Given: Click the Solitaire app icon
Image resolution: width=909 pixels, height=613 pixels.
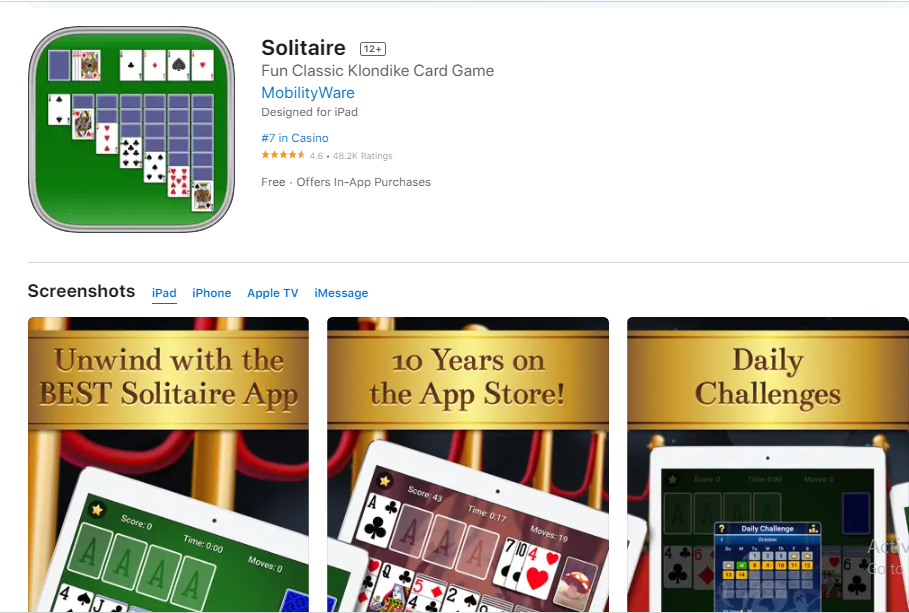Looking at the screenshot, I should pyautogui.click(x=132, y=129).
